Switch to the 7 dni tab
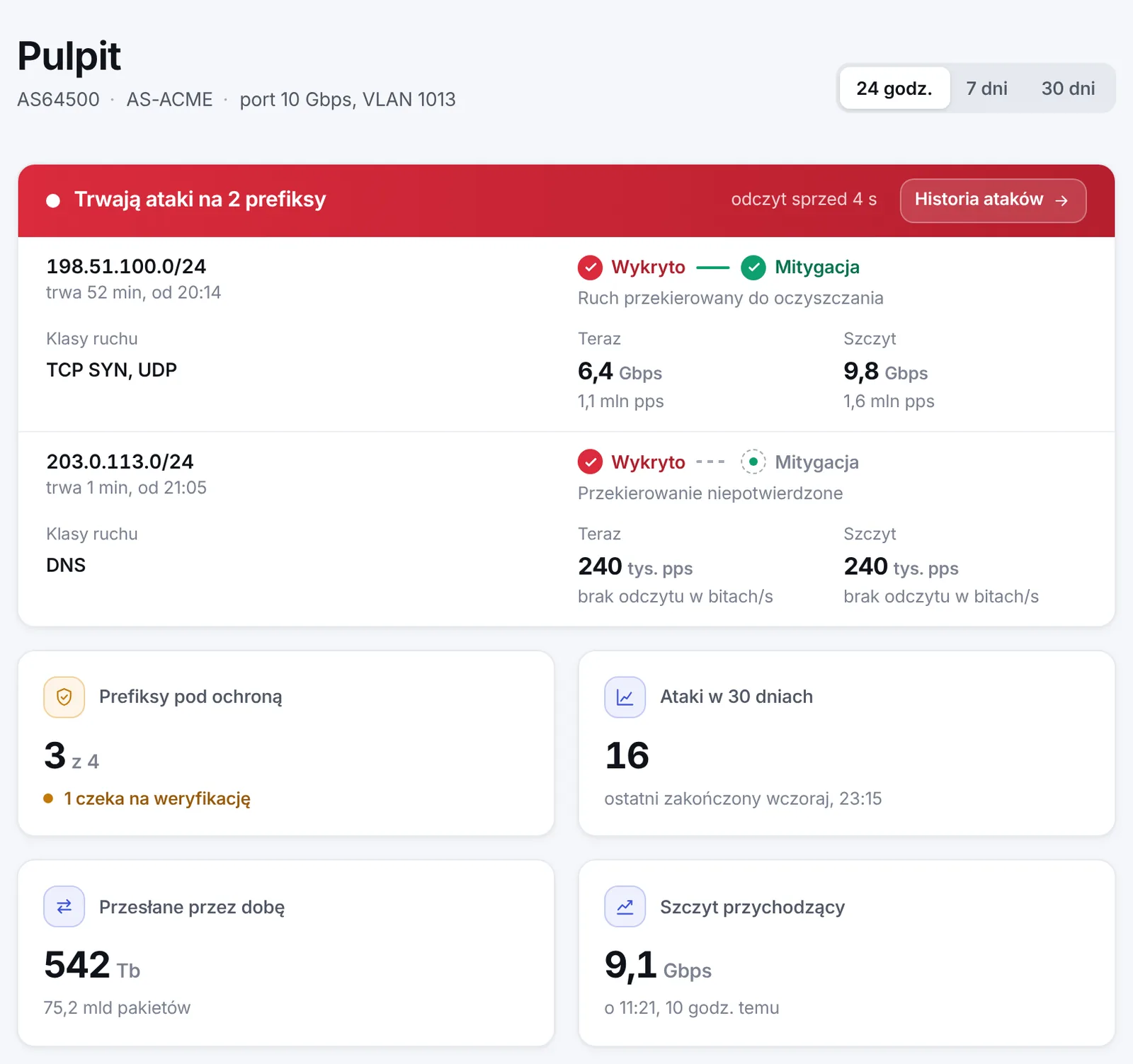The width and height of the screenshot is (1133, 1064). tap(986, 88)
